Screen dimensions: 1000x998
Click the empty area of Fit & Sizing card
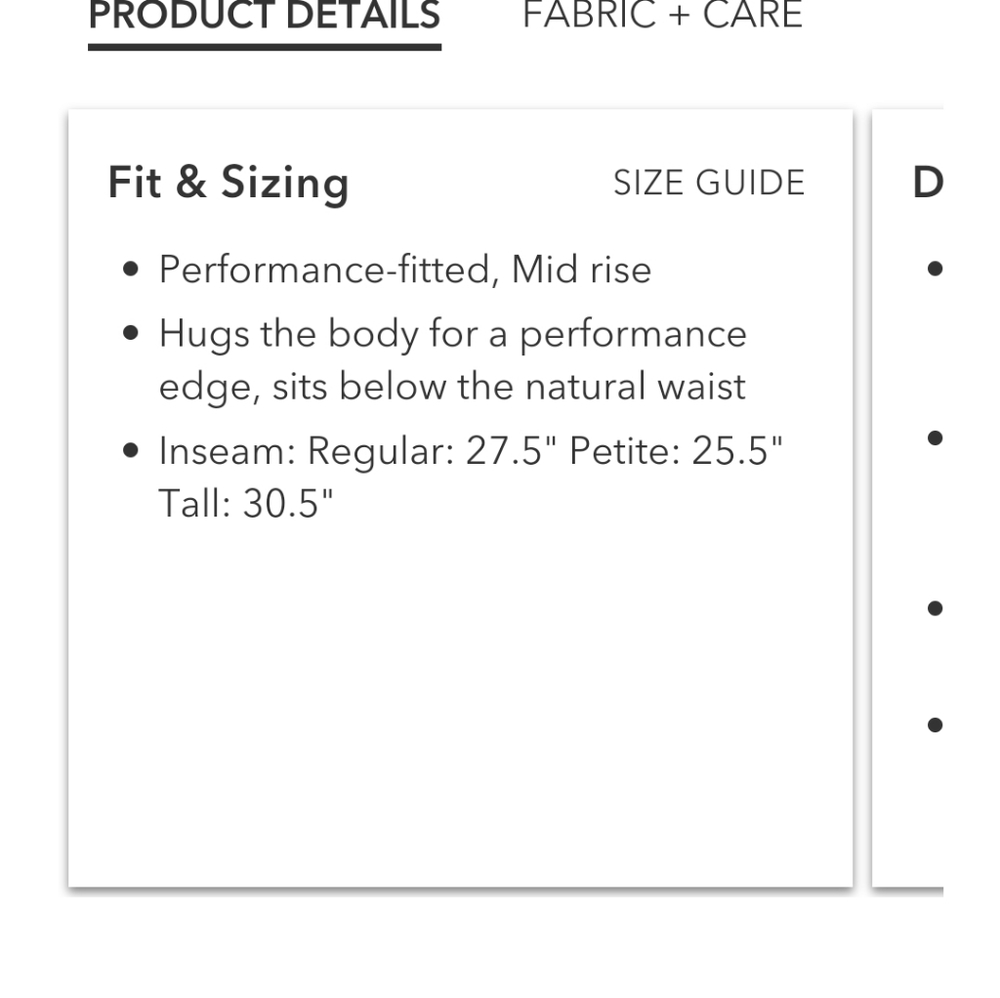tap(460, 701)
